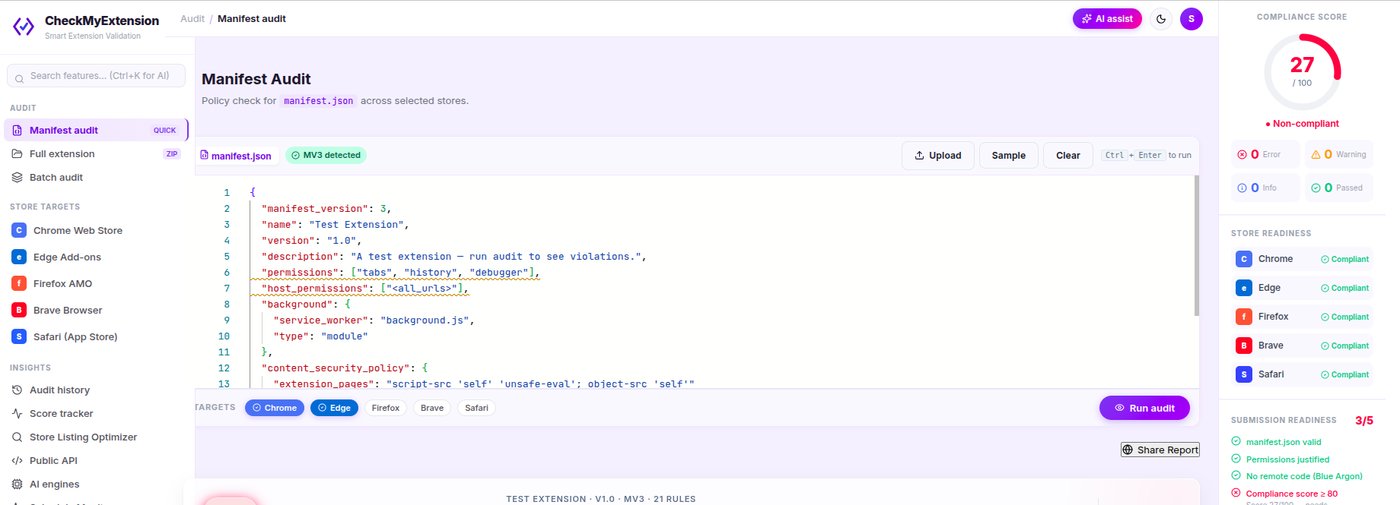Select Manifest audit in the sidebar

96,130
